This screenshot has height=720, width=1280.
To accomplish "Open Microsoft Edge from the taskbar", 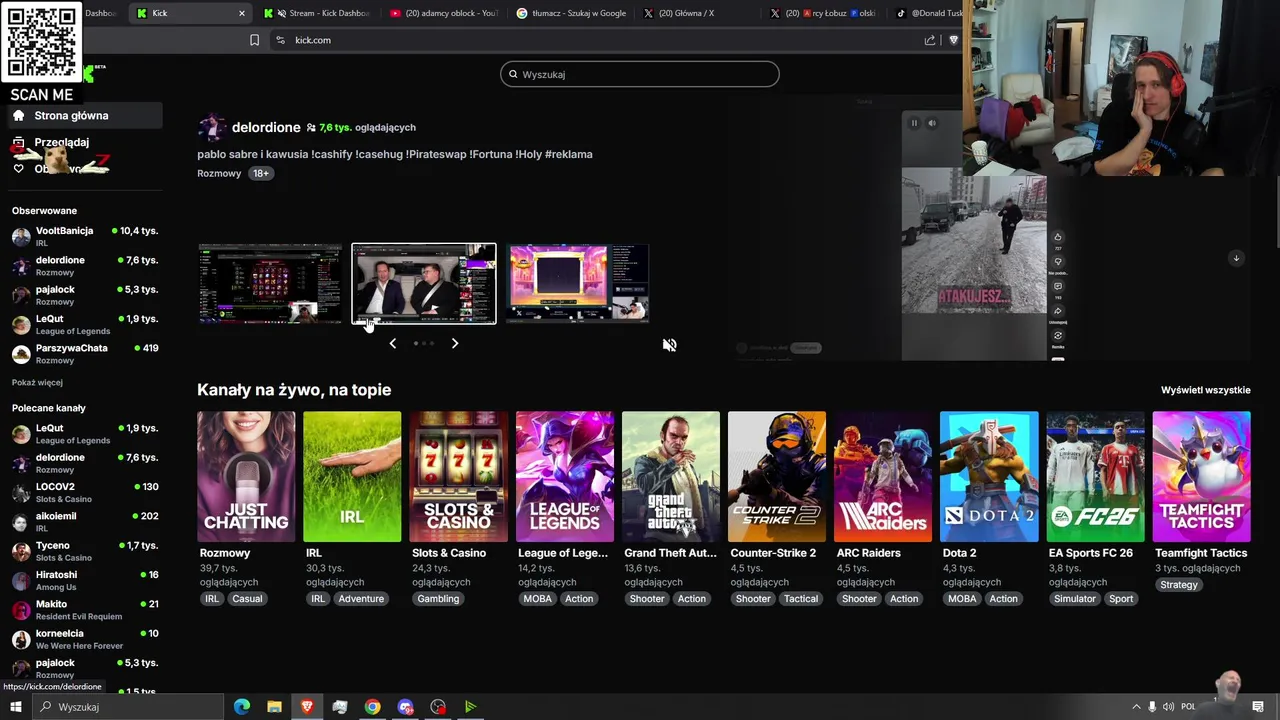I will pyautogui.click(x=242, y=707).
